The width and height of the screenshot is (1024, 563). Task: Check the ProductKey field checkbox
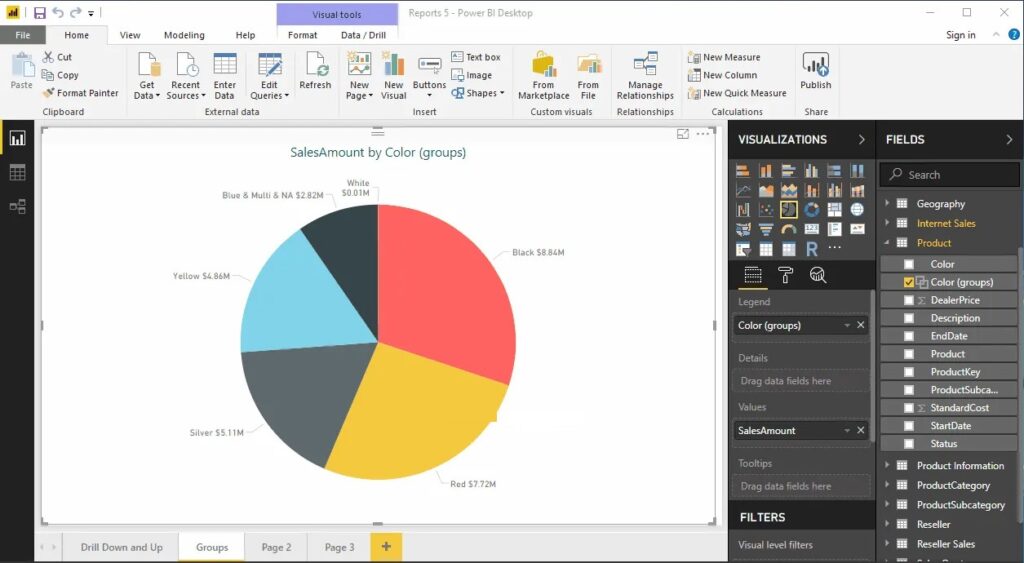point(909,372)
